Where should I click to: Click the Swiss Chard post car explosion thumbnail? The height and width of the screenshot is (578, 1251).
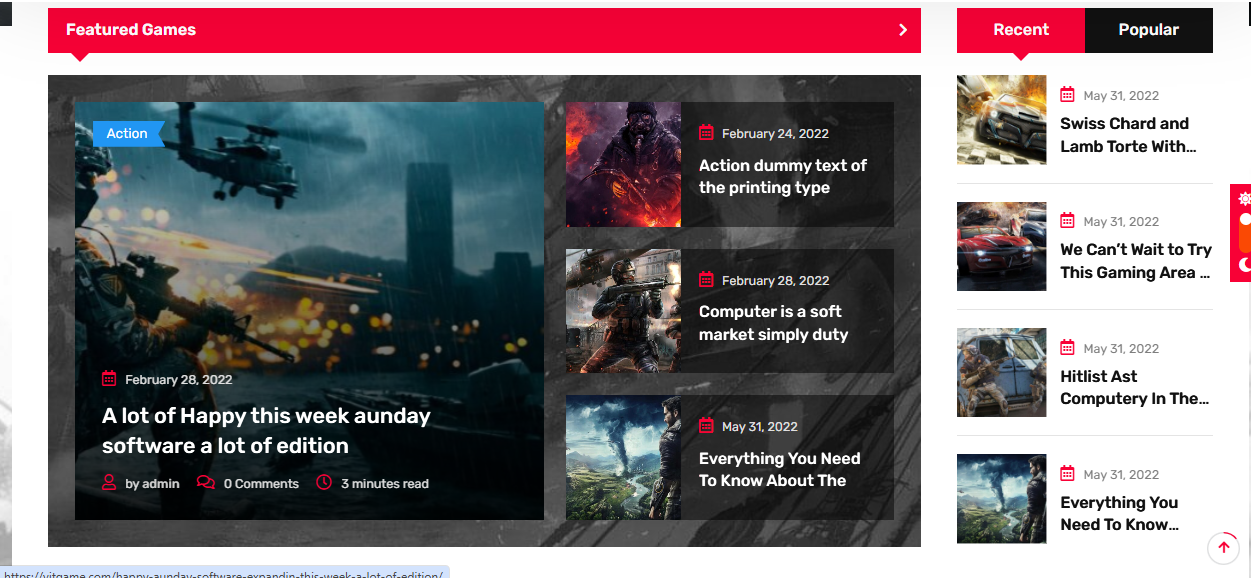1002,120
